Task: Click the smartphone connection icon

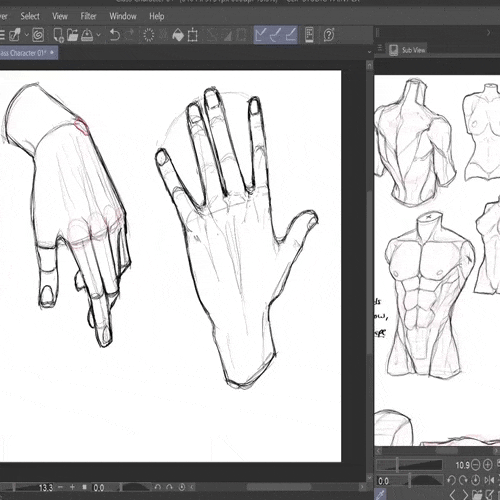Action: tap(309, 35)
